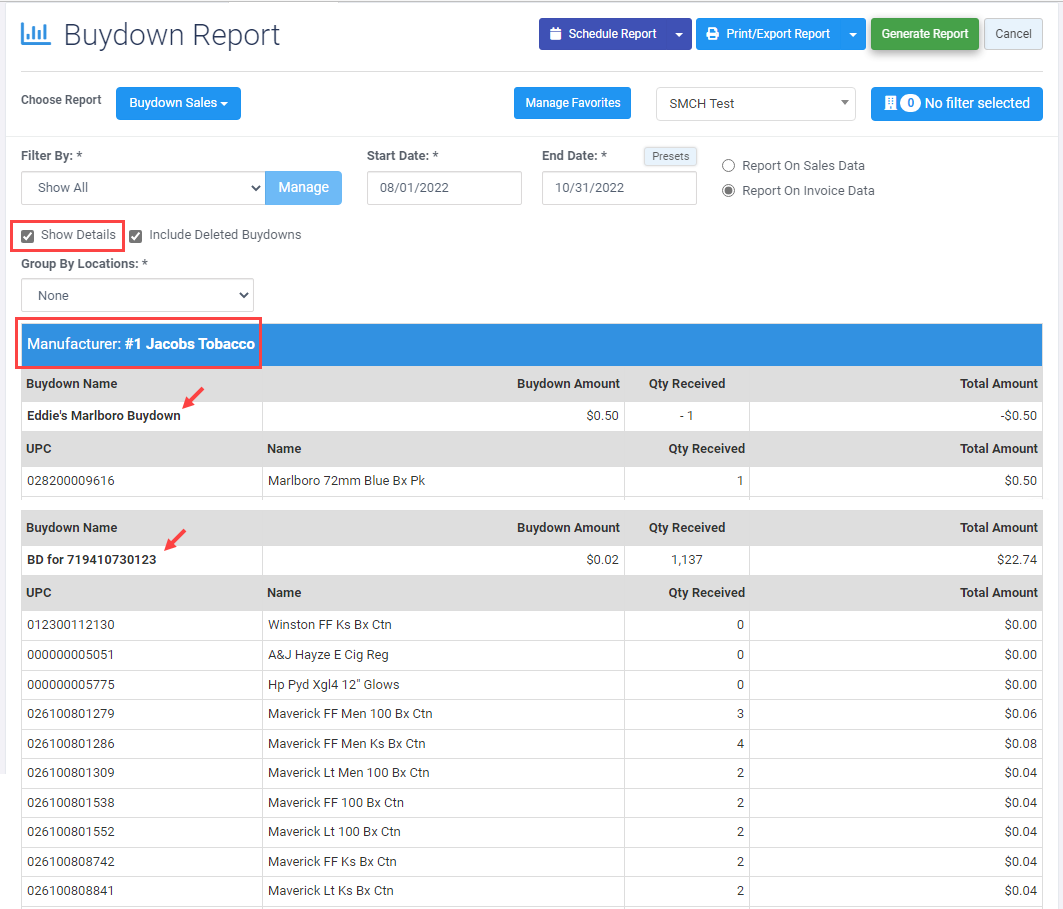
Task: Click the calendar icon on Schedule Report
Action: [555, 34]
